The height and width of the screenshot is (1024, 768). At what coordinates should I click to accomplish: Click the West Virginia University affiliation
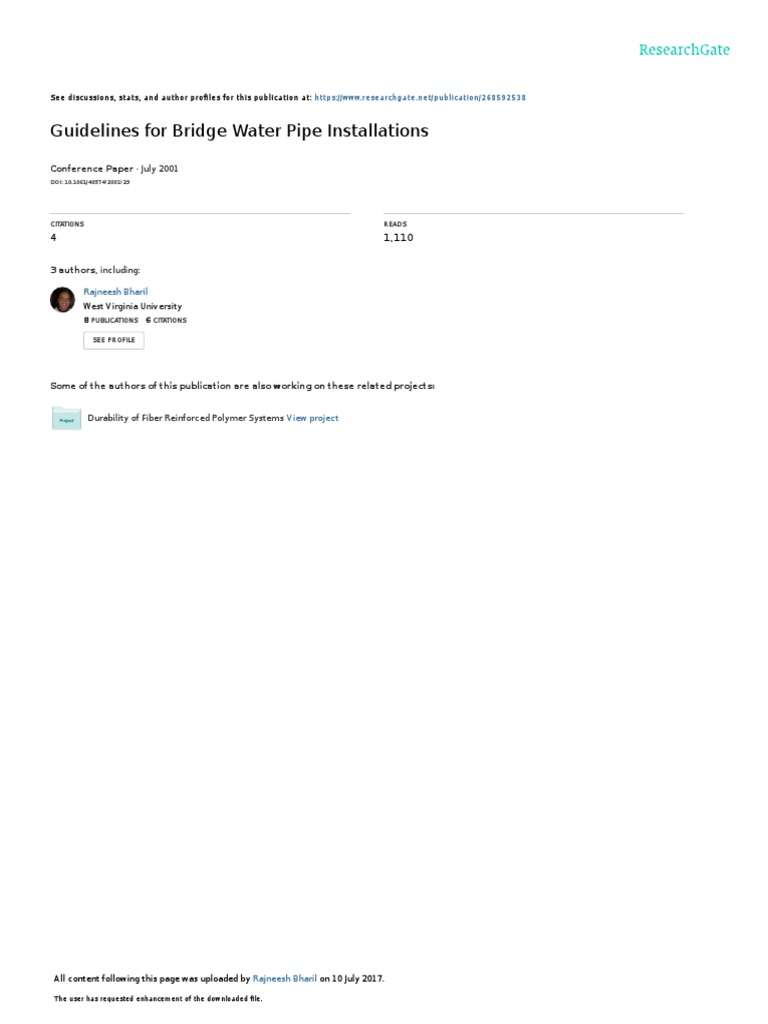point(133,306)
